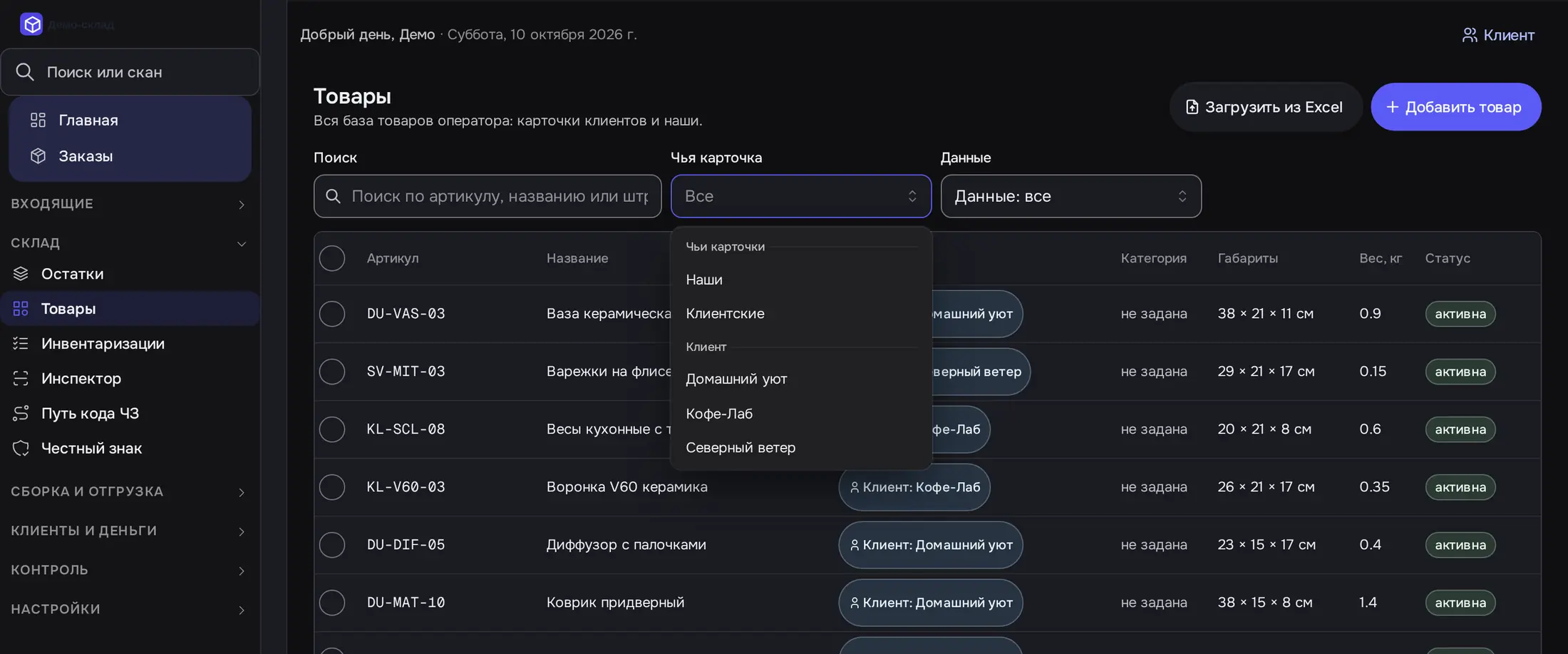Tick the KL-V60-03 row checkbox
This screenshot has height=654, width=1568.
pyautogui.click(x=332, y=487)
